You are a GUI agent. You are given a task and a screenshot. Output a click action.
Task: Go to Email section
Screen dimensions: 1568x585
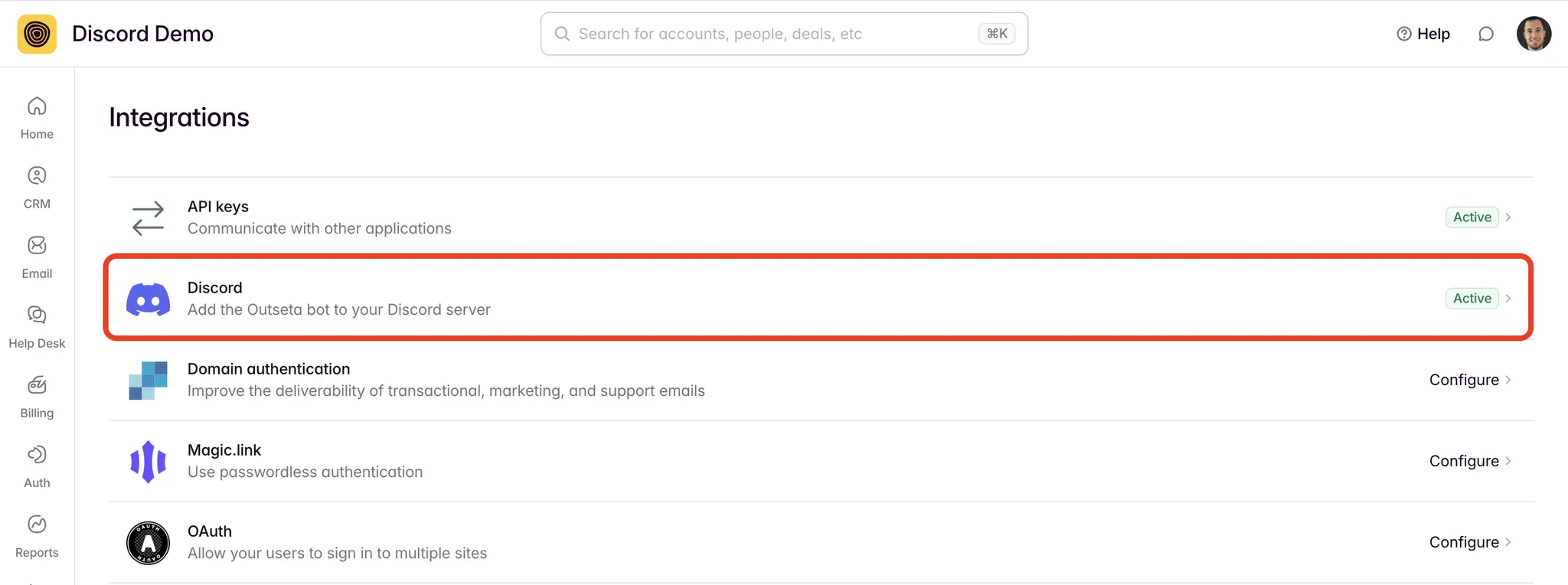pos(37,257)
